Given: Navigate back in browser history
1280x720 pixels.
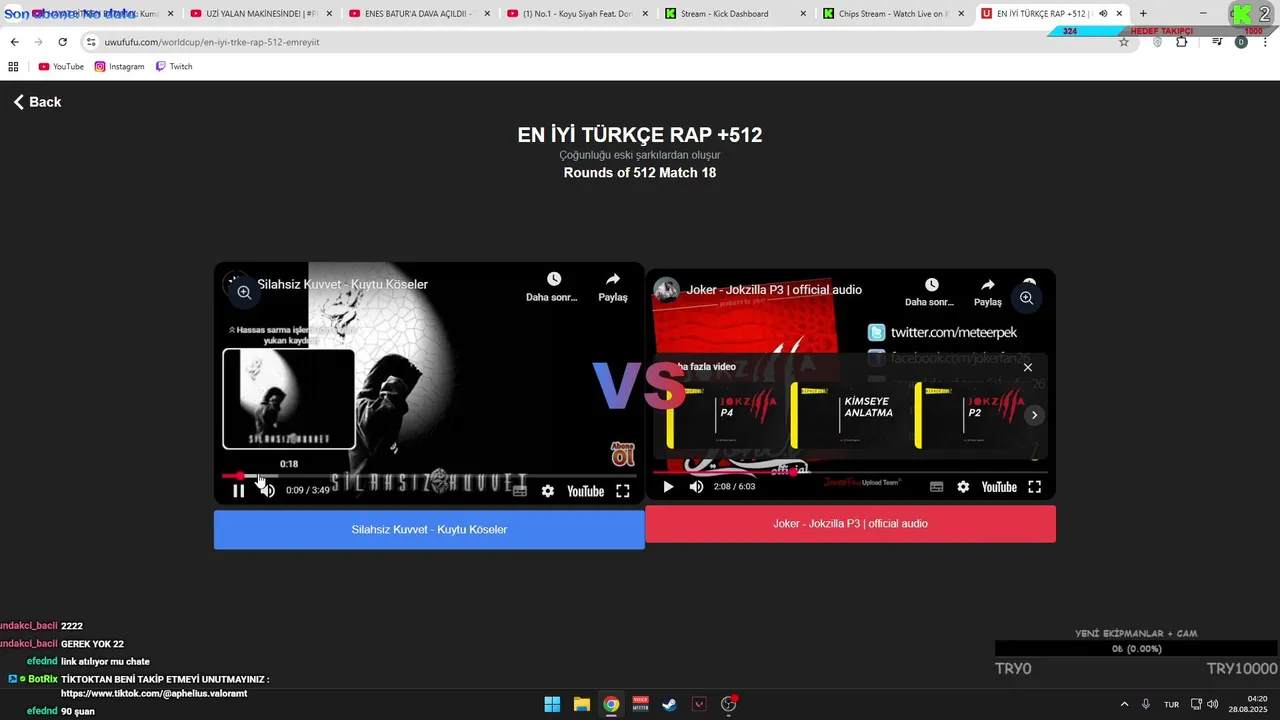Looking at the screenshot, I should [x=15, y=42].
